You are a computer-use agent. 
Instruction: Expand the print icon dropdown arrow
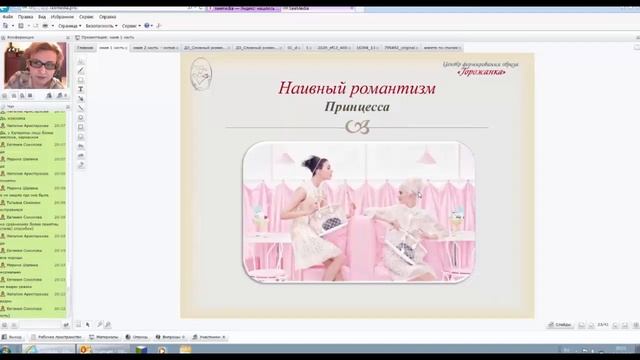pos(53,26)
